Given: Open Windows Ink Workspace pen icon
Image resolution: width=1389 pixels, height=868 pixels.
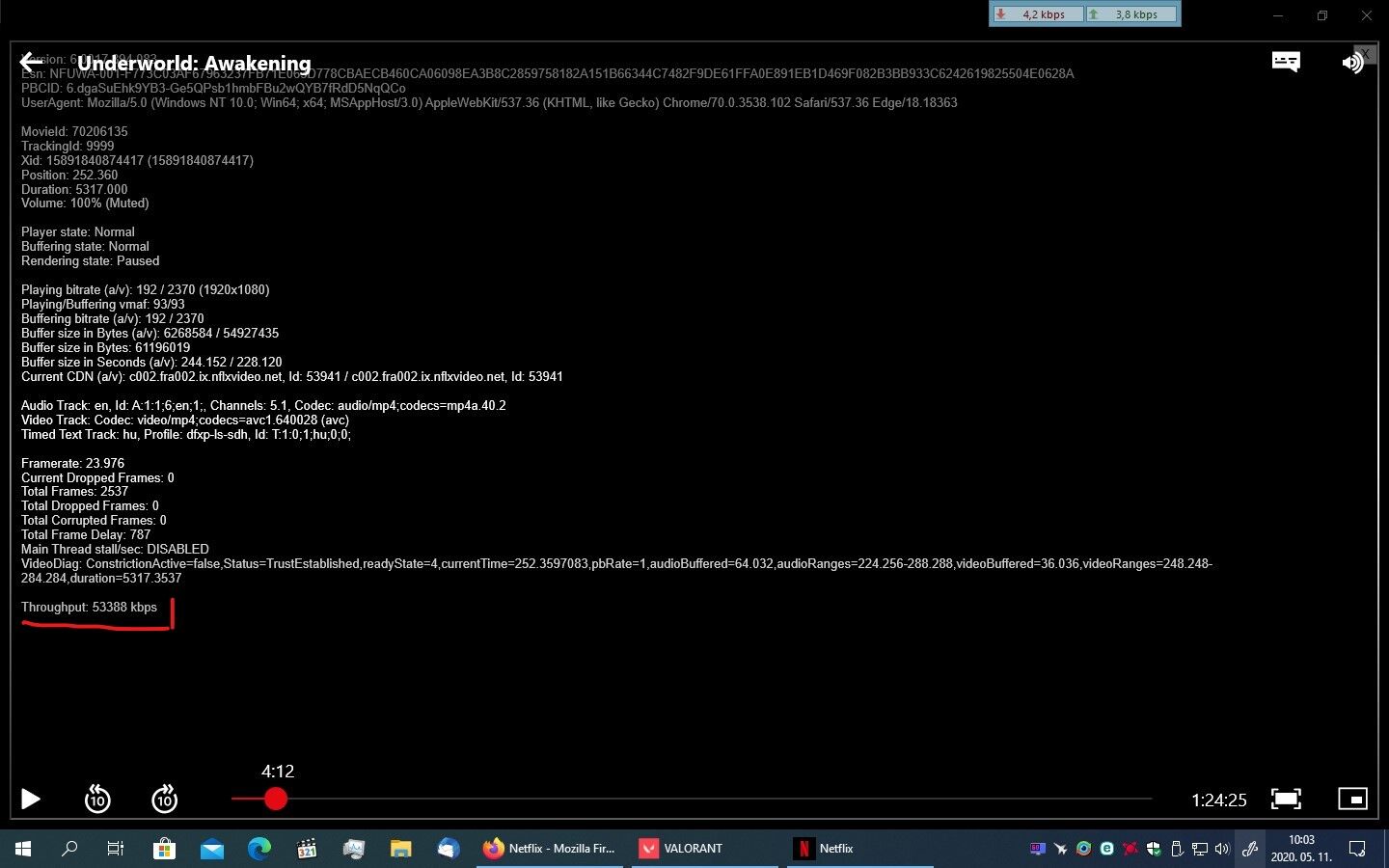Looking at the screenshot, I should (x=1250, y=849).
